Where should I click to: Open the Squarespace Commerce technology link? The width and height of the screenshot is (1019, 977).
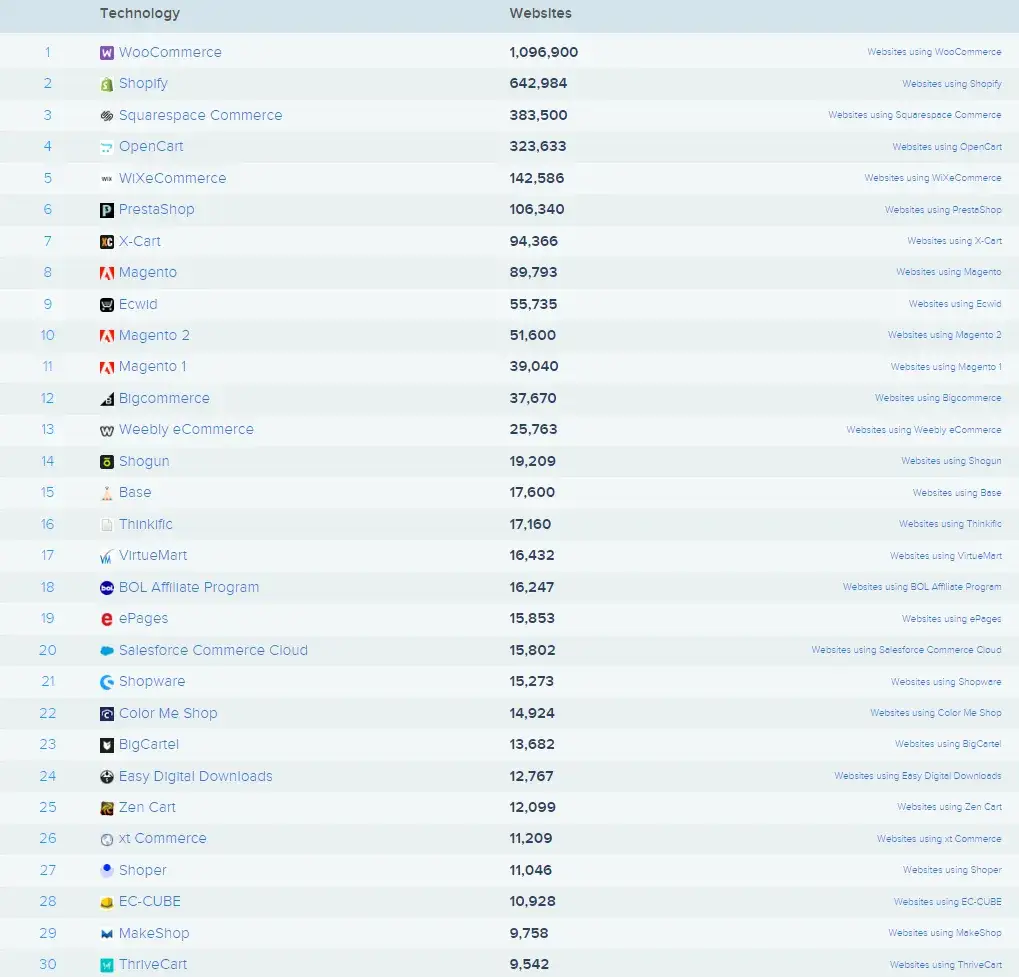tap(201, 116)
